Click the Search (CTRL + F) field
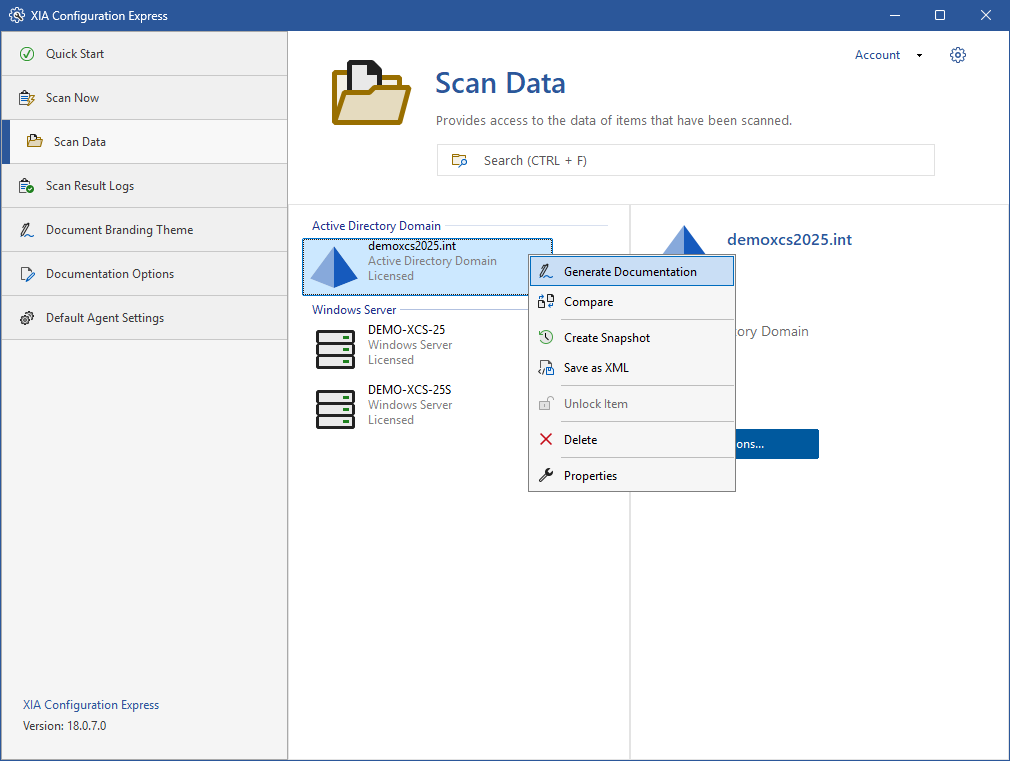Image resolution: width=1010 pixels, height=761 pixels. [x=685, y=160]
